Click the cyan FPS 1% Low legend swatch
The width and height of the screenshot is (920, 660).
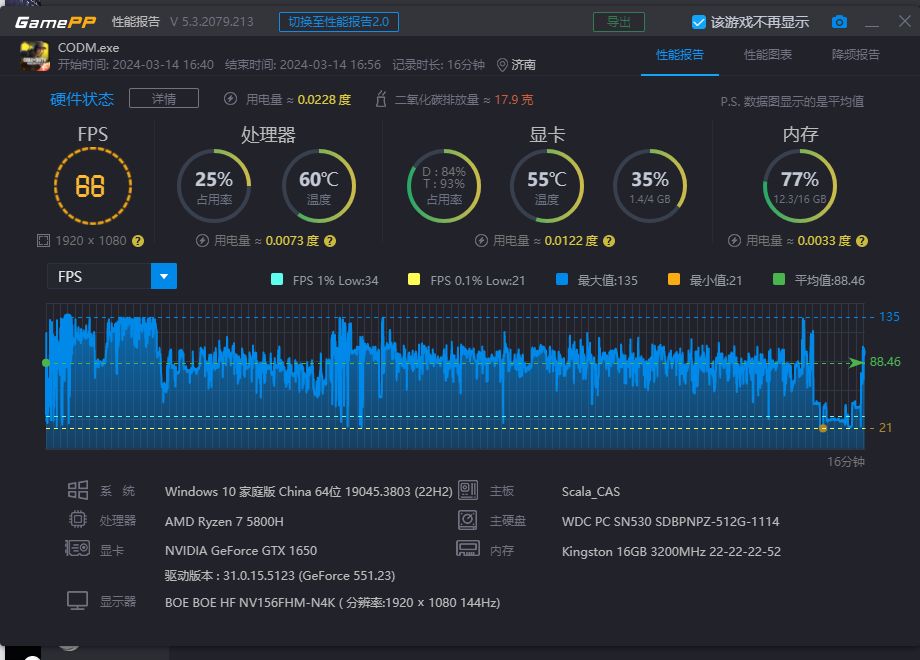point(277,279)
